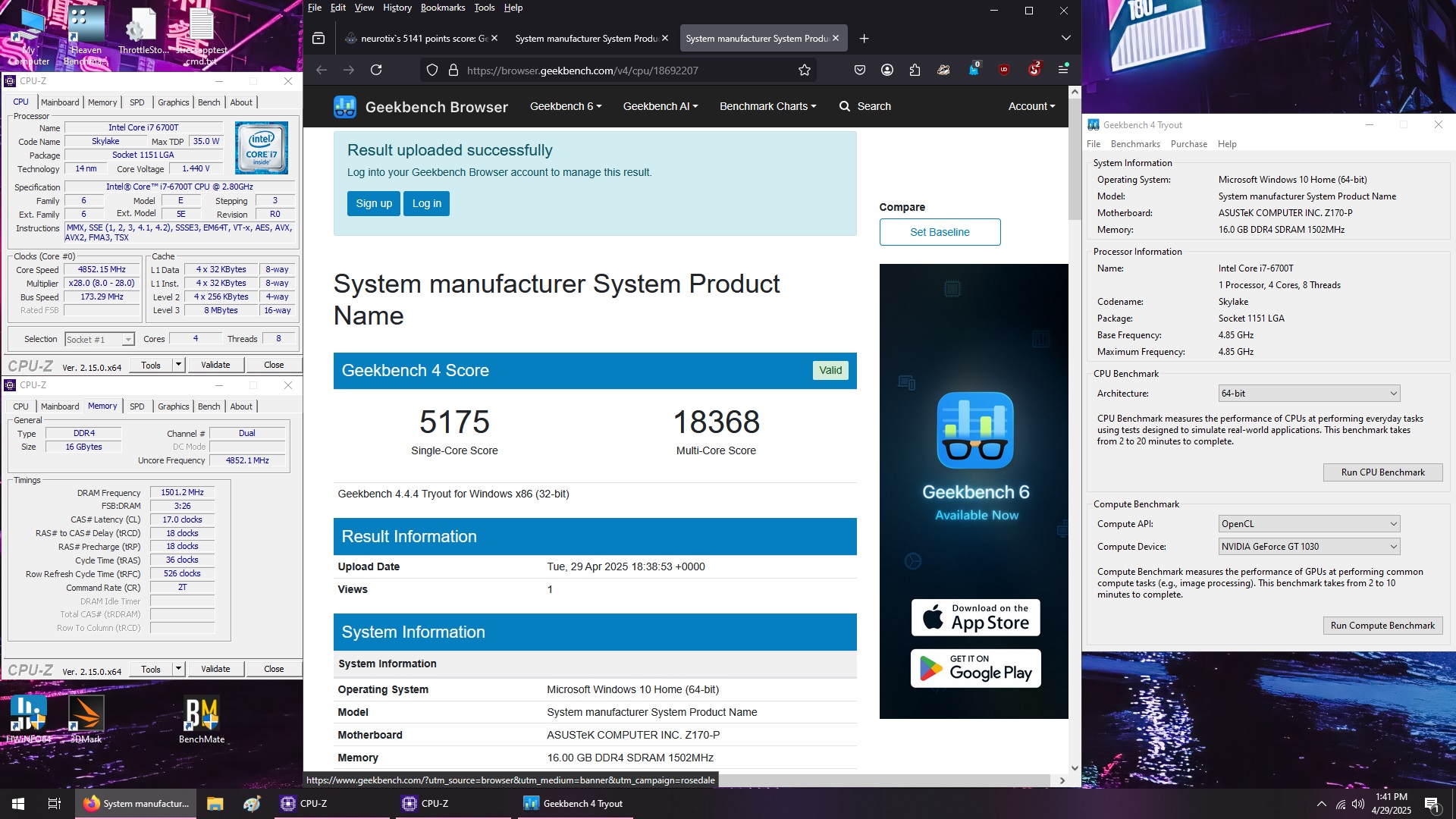Viewport: 1456px width, 819px height.
Task: List all tabs with the browser chevron
Action: (1065, 38)
